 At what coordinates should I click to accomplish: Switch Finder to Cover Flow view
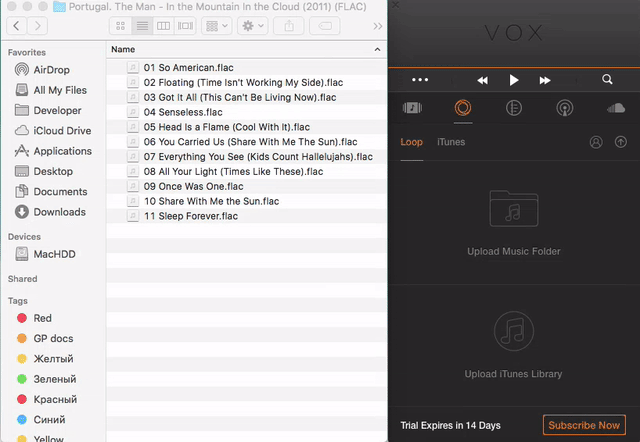tap(185, 26)
